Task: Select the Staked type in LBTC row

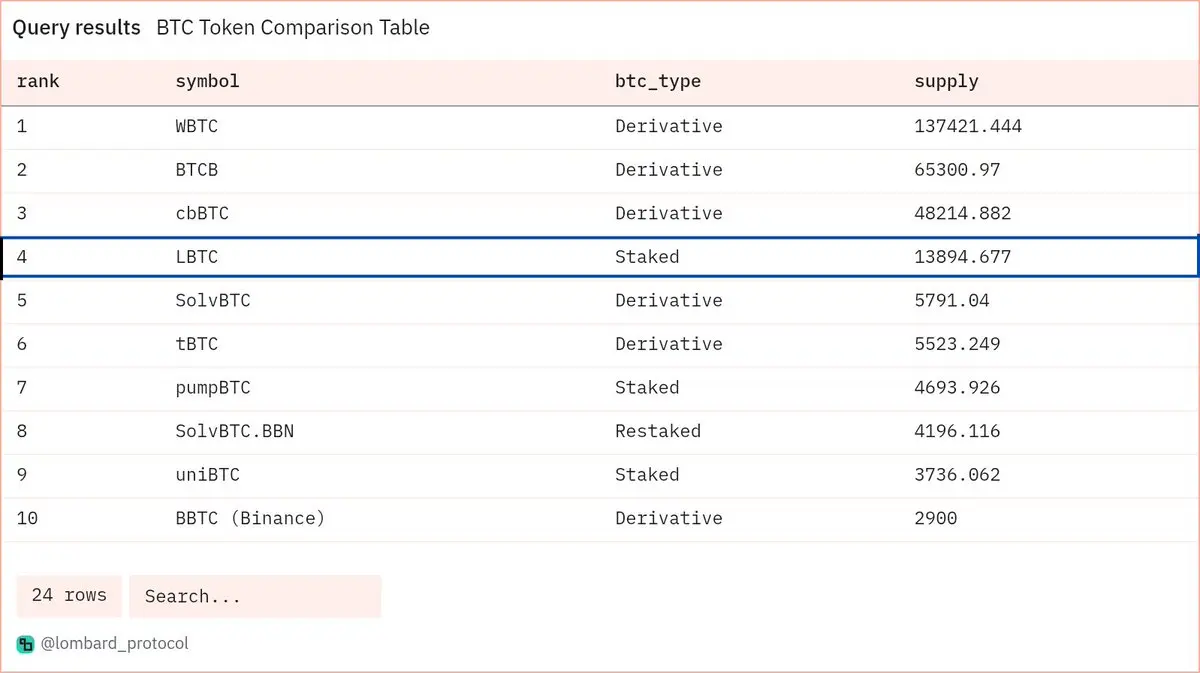Action: pos(646,257)
